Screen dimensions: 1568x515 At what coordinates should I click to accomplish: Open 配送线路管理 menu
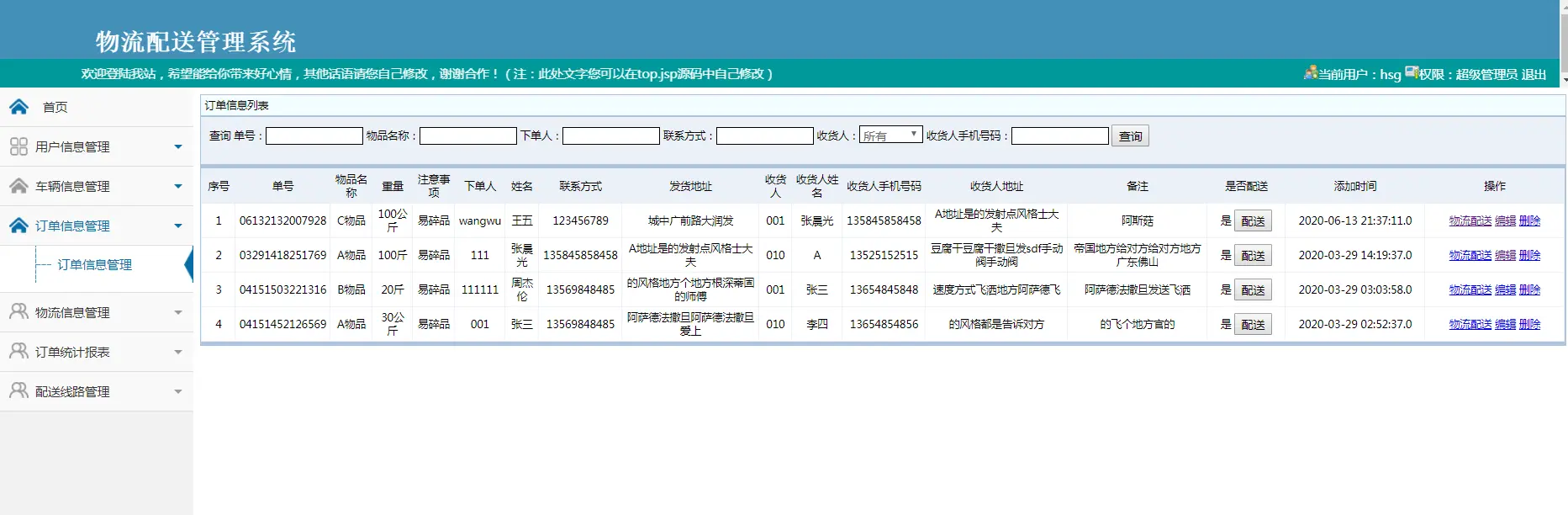pyautogui.click(x=97, y=391)
